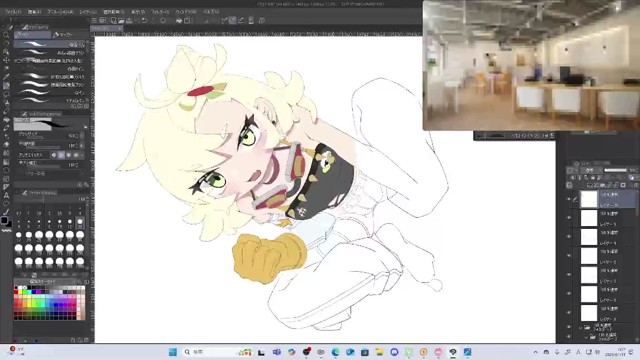Click the Undo arrow in command bar
This screenshot has width=640, height=360.
point(144,20)
